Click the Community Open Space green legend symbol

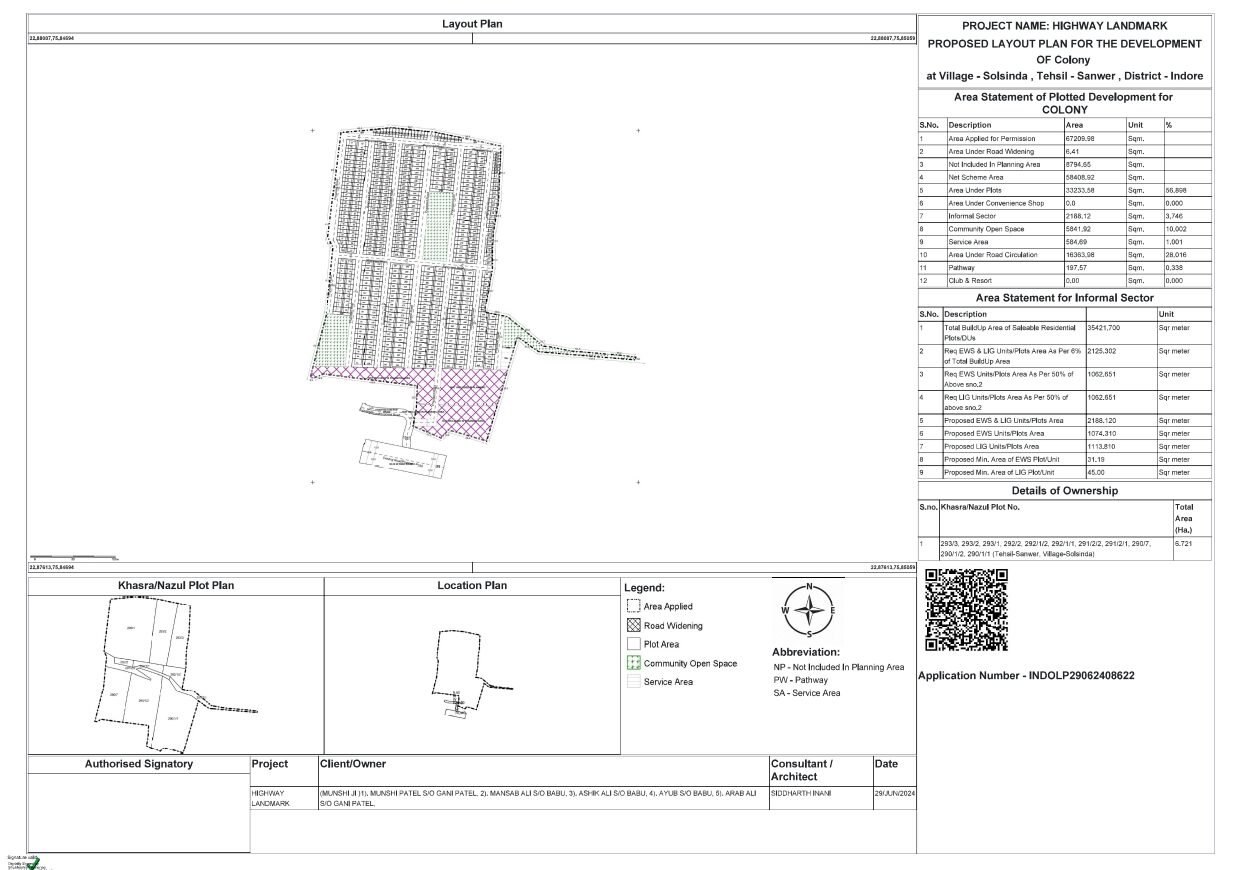[x=632, y=663]
